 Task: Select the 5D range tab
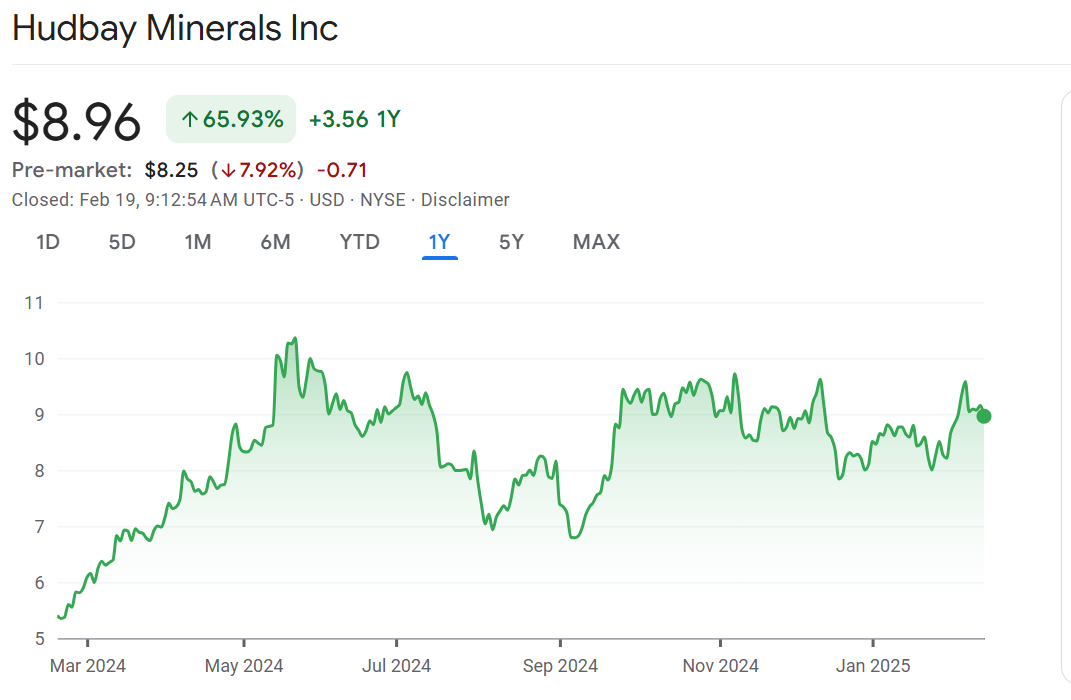point(122,242)
